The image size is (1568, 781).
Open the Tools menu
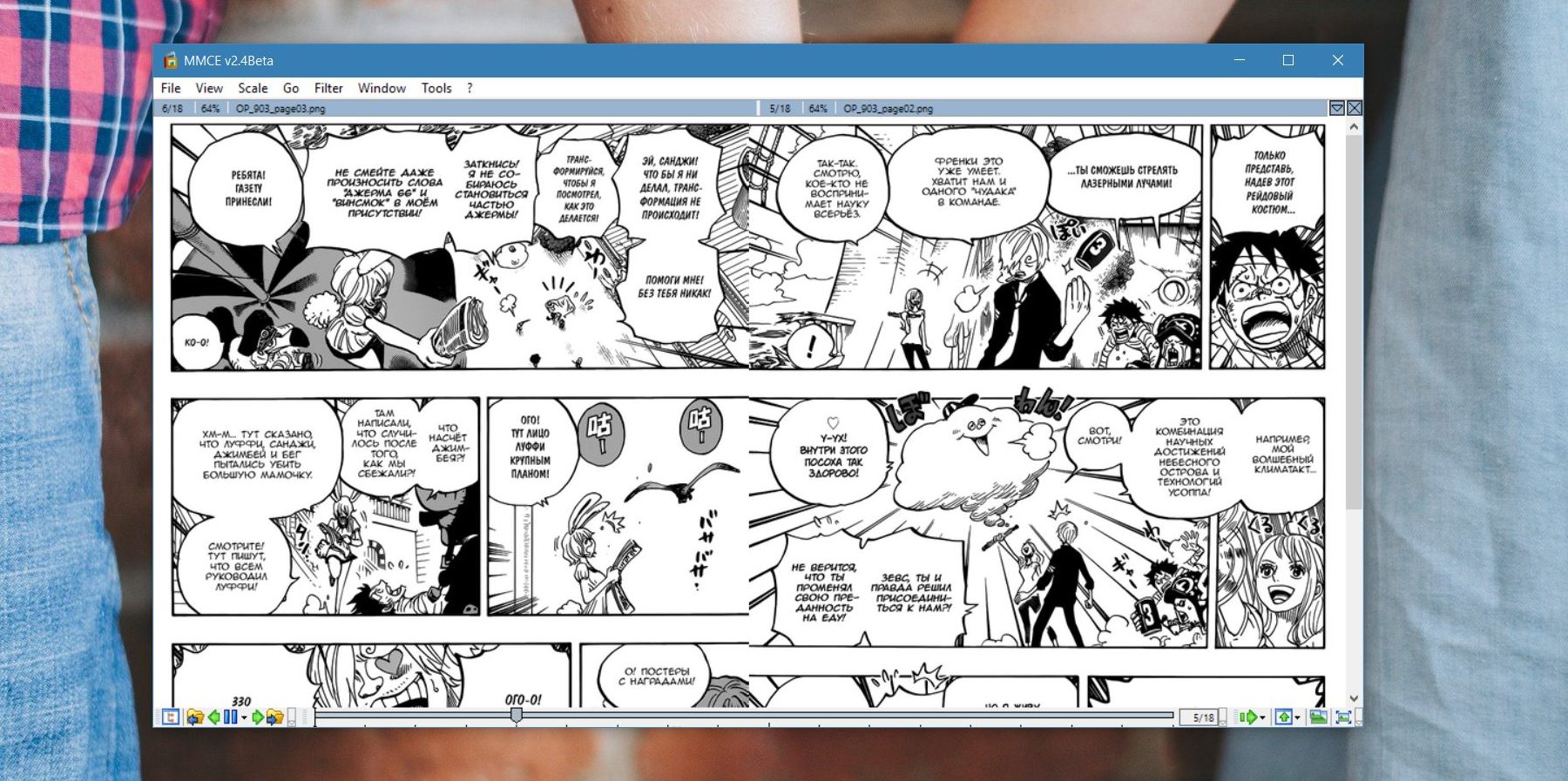click(x=436, y=88)
